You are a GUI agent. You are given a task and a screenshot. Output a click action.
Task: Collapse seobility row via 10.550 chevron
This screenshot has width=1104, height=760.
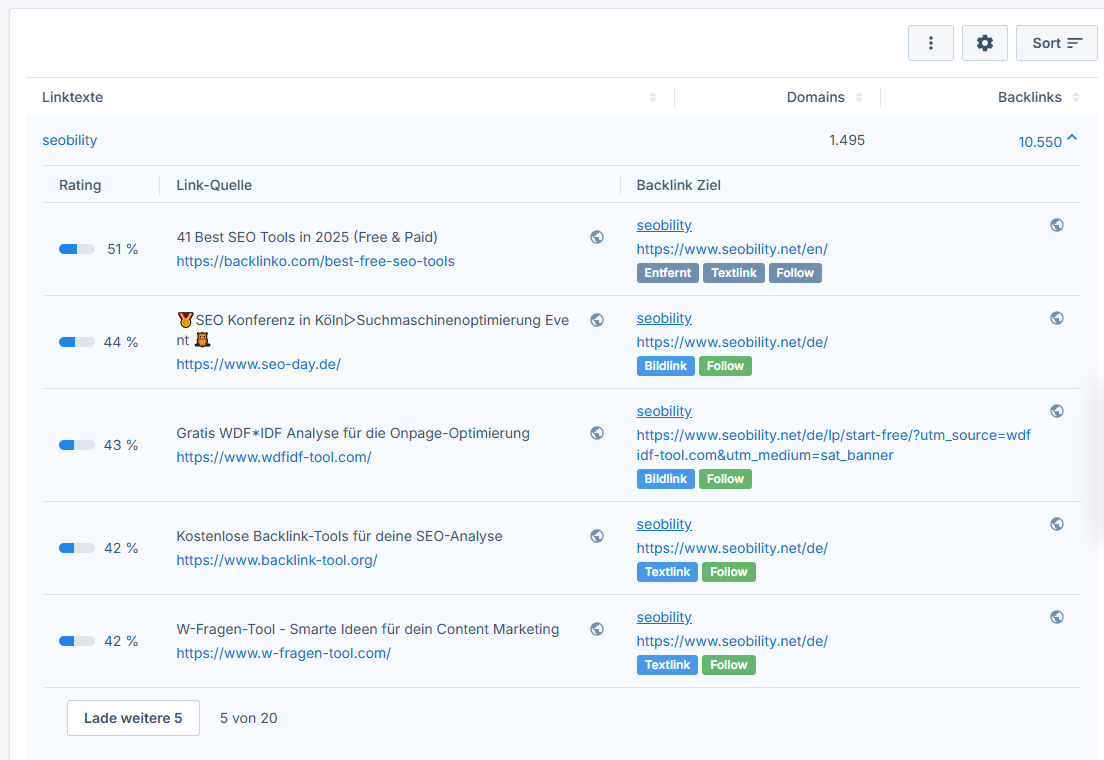tap(1072, 139)
